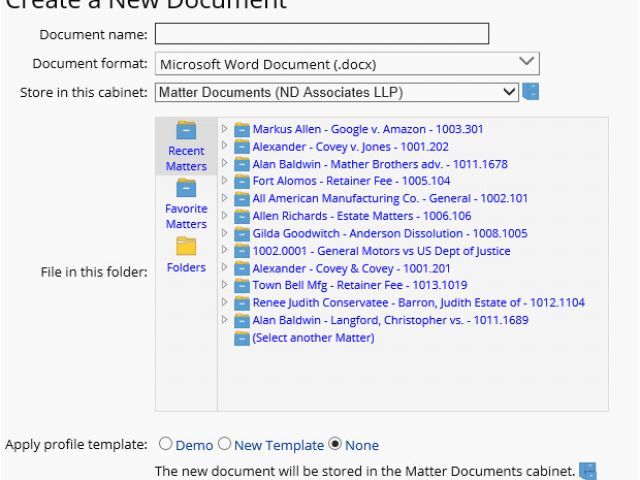Open the Store in this cabinet dropdown
The image size is (640, 480).
click(337, 92)
